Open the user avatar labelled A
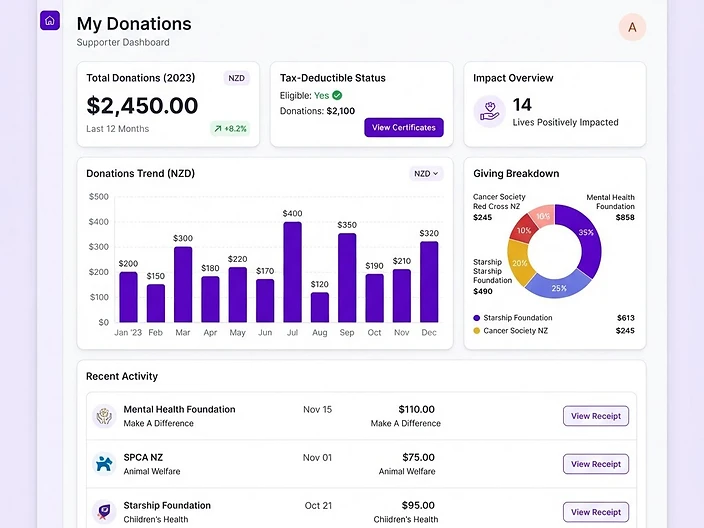Image resolution: width=704 pixels, height=528 pixels. click(x=632, y=27)
